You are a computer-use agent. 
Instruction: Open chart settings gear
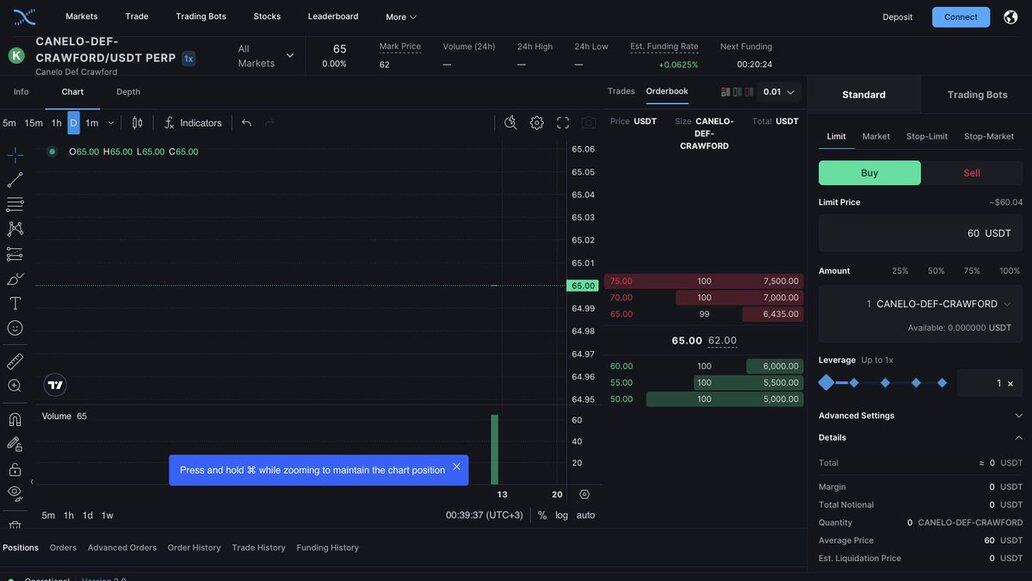[x=536, y=123]
